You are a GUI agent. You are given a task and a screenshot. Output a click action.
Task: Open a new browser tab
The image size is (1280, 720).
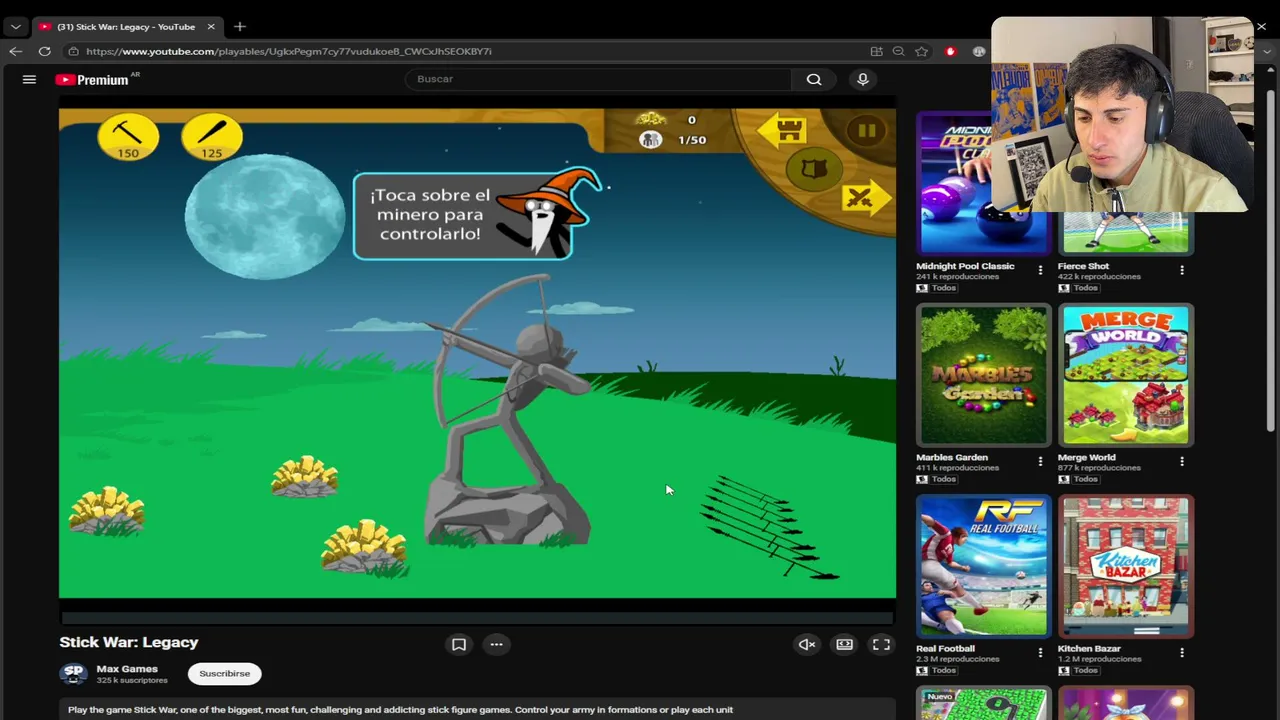point(240,27)
